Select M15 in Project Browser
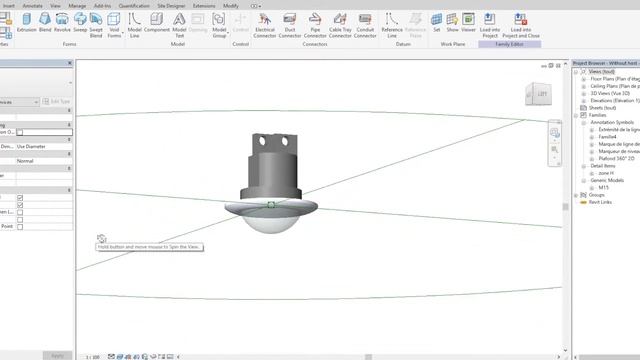This screenshot has height=360, width=640. [x=603, y=188]
